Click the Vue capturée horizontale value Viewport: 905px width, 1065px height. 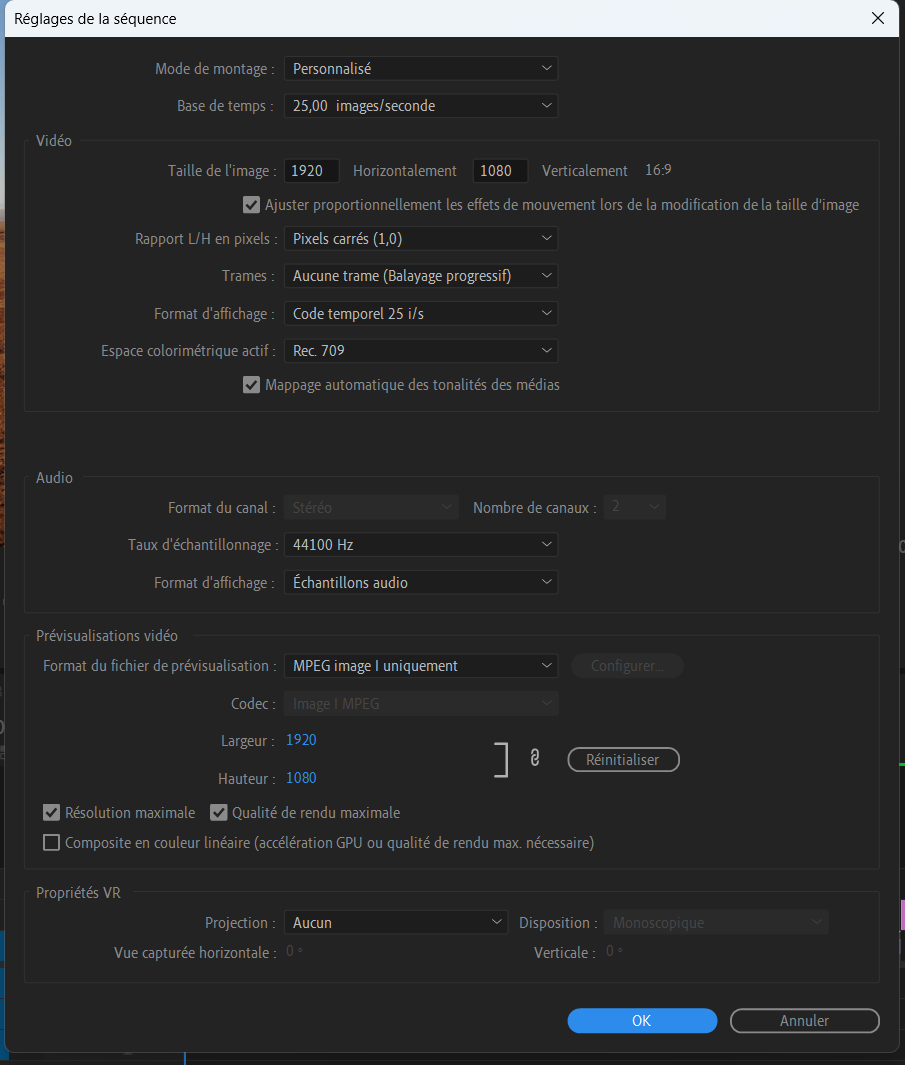294,951
